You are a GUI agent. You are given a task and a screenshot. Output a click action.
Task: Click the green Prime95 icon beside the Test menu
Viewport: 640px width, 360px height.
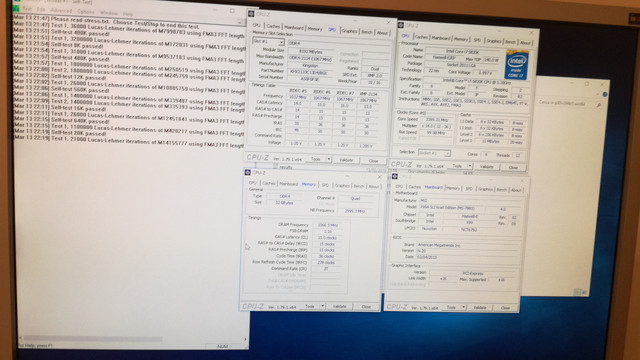tap(17, 8)
